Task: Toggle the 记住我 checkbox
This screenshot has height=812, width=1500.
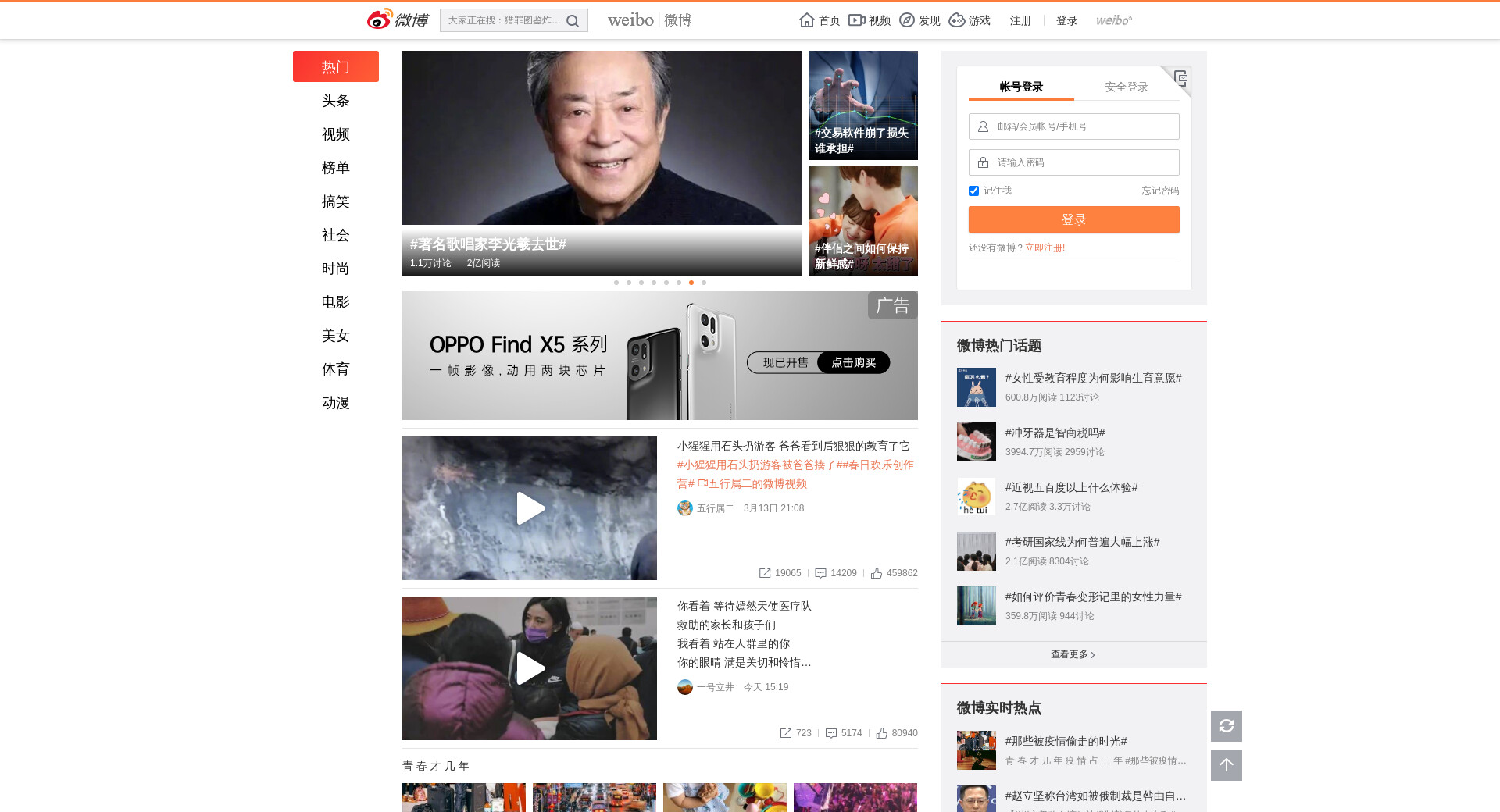Action: 973,191
